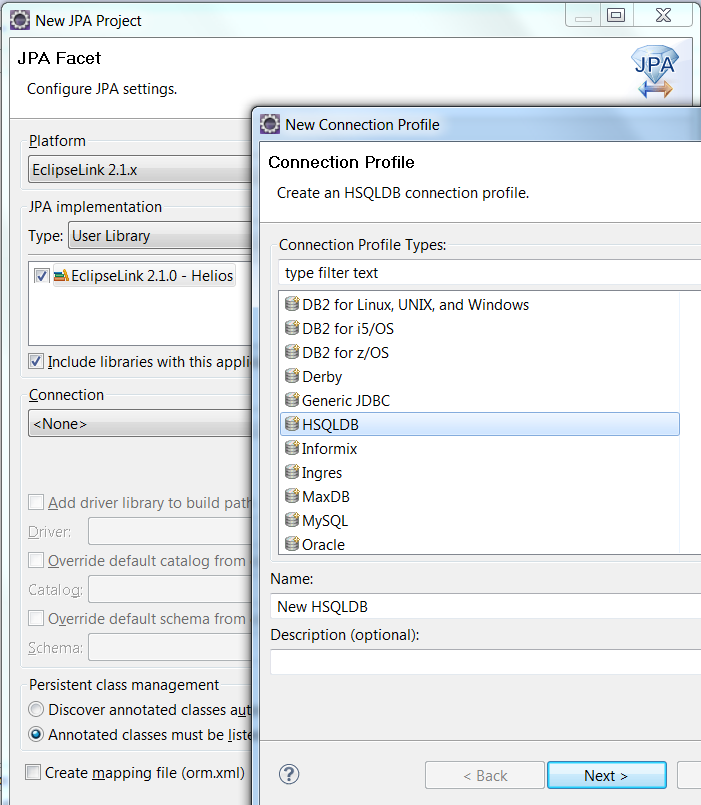Click the New Connection Profile title icon

tap(270, 124)
